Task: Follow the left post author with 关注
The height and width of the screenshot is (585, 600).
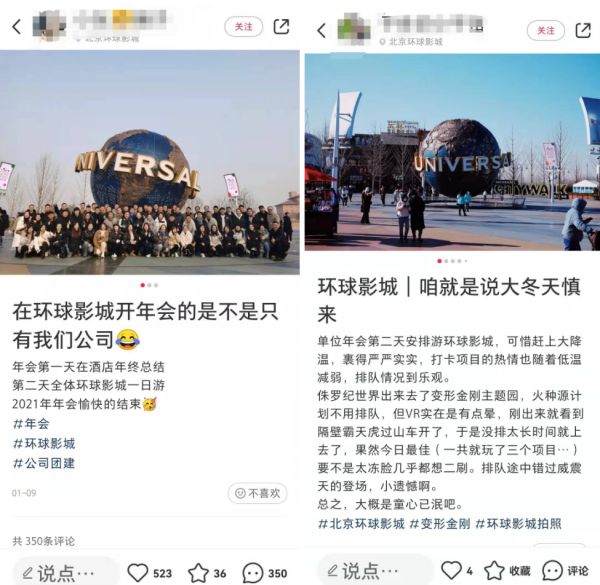Action: [x=243, y=27]
